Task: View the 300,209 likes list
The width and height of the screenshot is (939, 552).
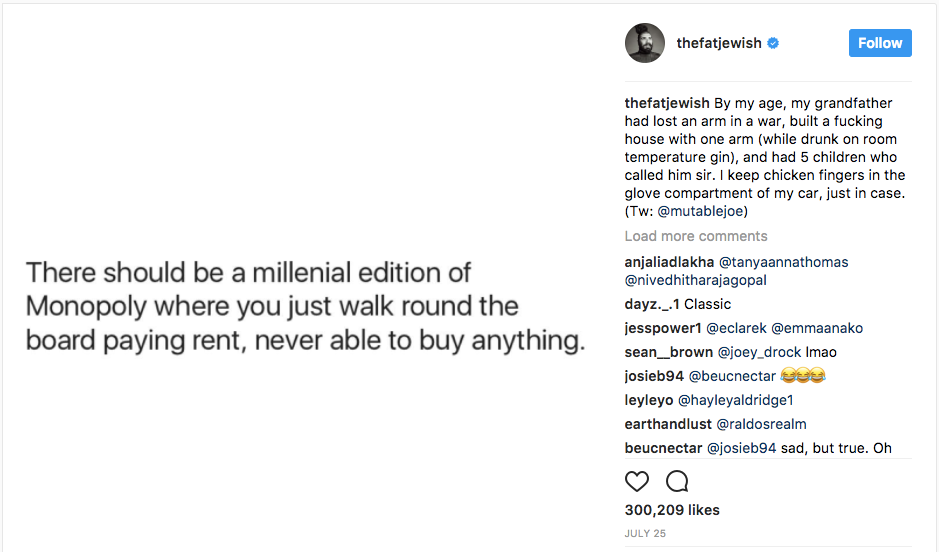Action: (672, 510)
